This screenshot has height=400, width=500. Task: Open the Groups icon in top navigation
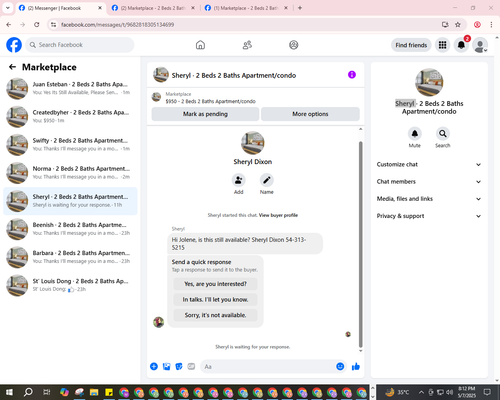tap(294, 45)
